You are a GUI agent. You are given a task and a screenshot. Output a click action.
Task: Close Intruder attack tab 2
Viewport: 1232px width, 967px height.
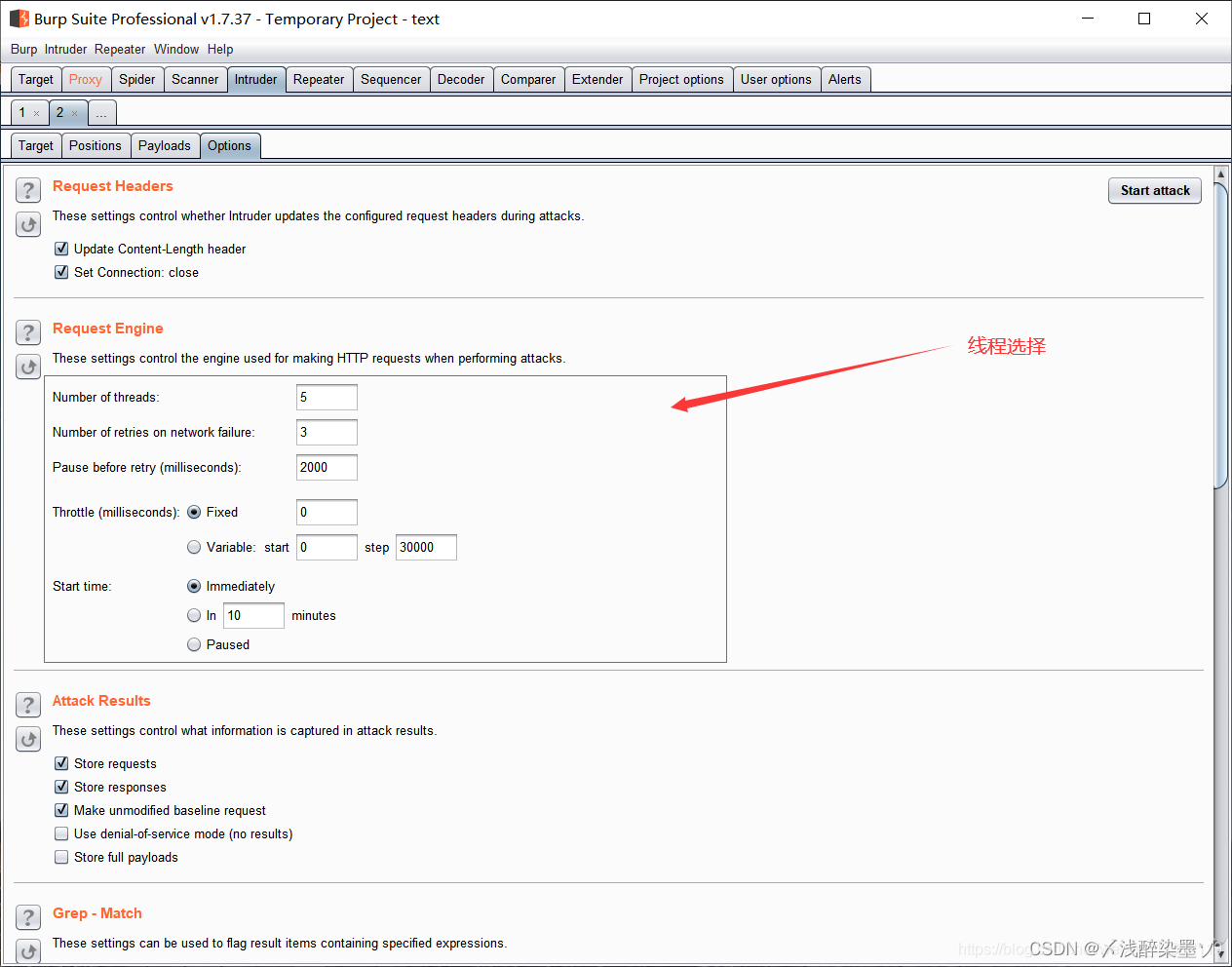74,113
